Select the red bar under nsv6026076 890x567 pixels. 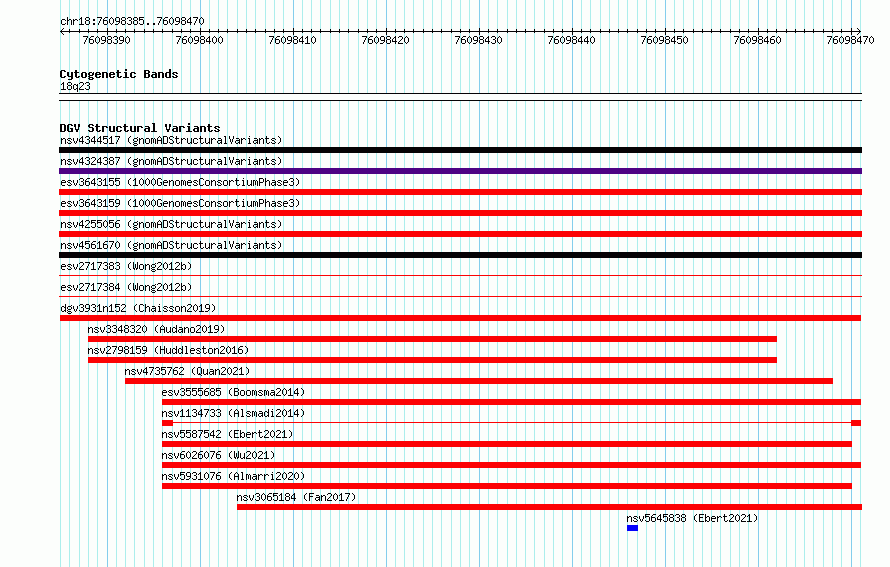point(511,465)
